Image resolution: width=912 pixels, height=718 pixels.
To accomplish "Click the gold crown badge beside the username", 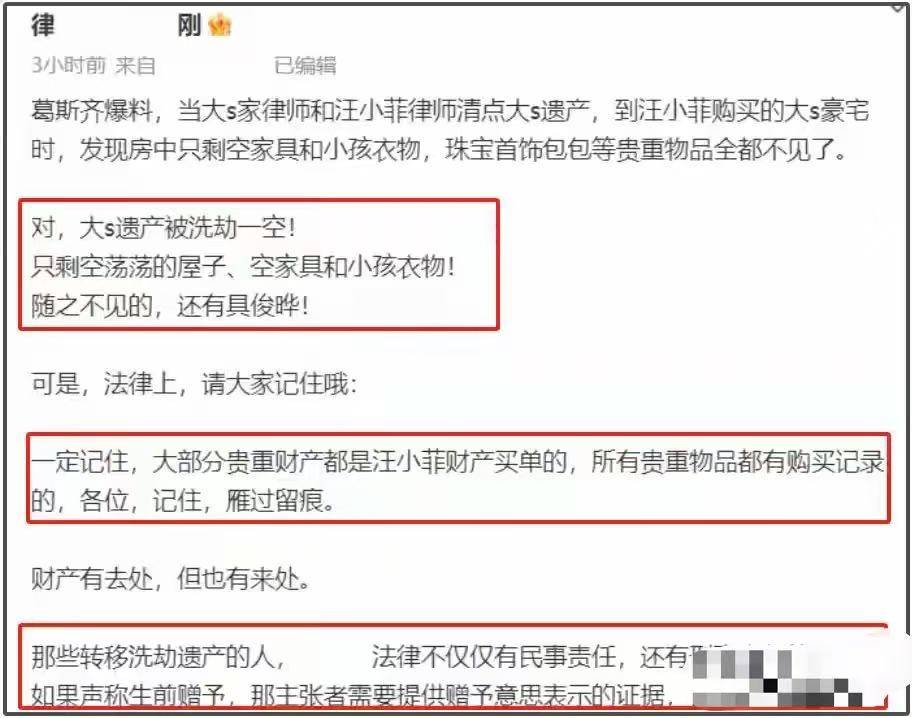I will pos(220,25).
